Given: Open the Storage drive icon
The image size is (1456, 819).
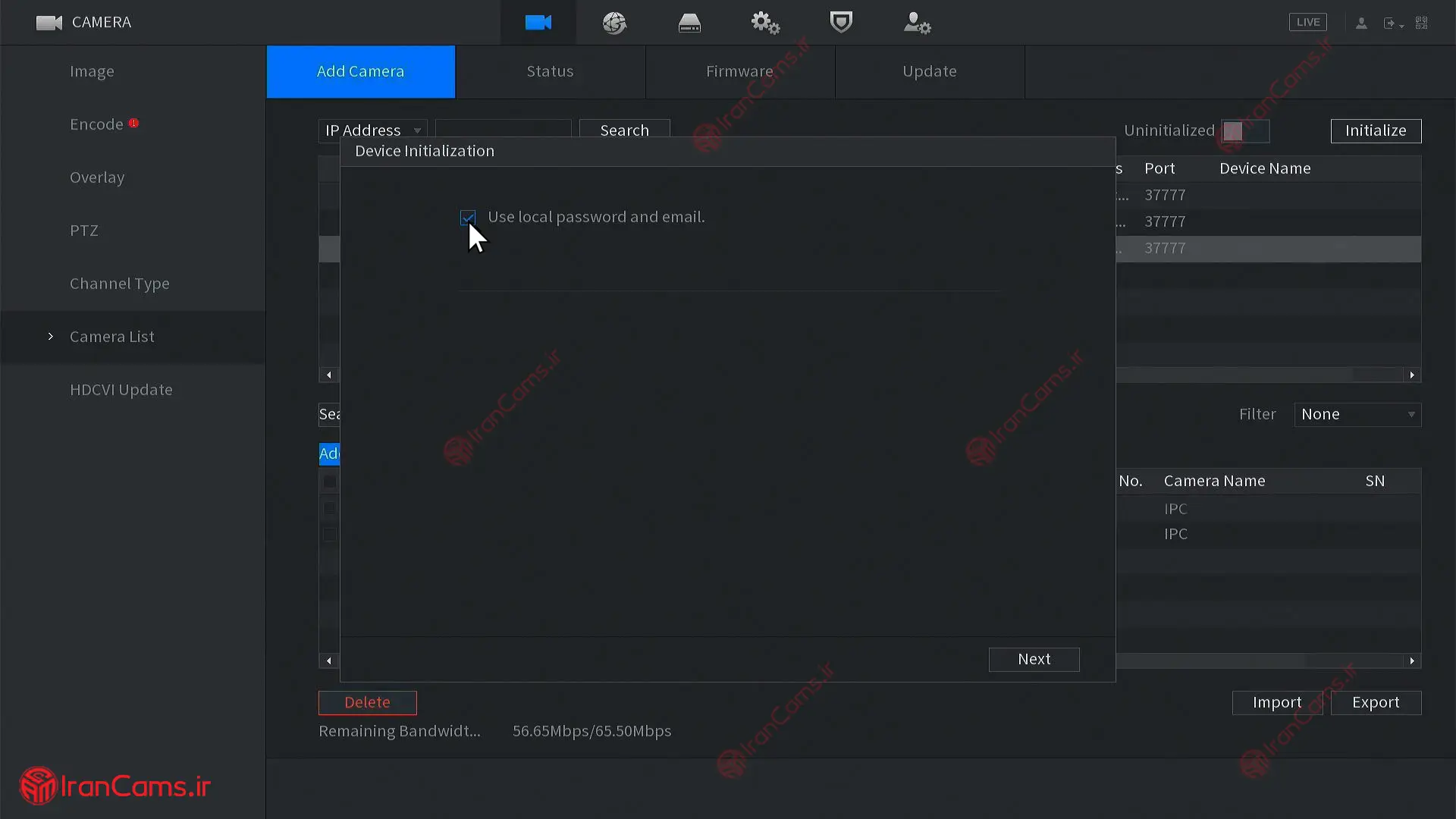Looking at the screenshot, I should click(x=689, y=23).
